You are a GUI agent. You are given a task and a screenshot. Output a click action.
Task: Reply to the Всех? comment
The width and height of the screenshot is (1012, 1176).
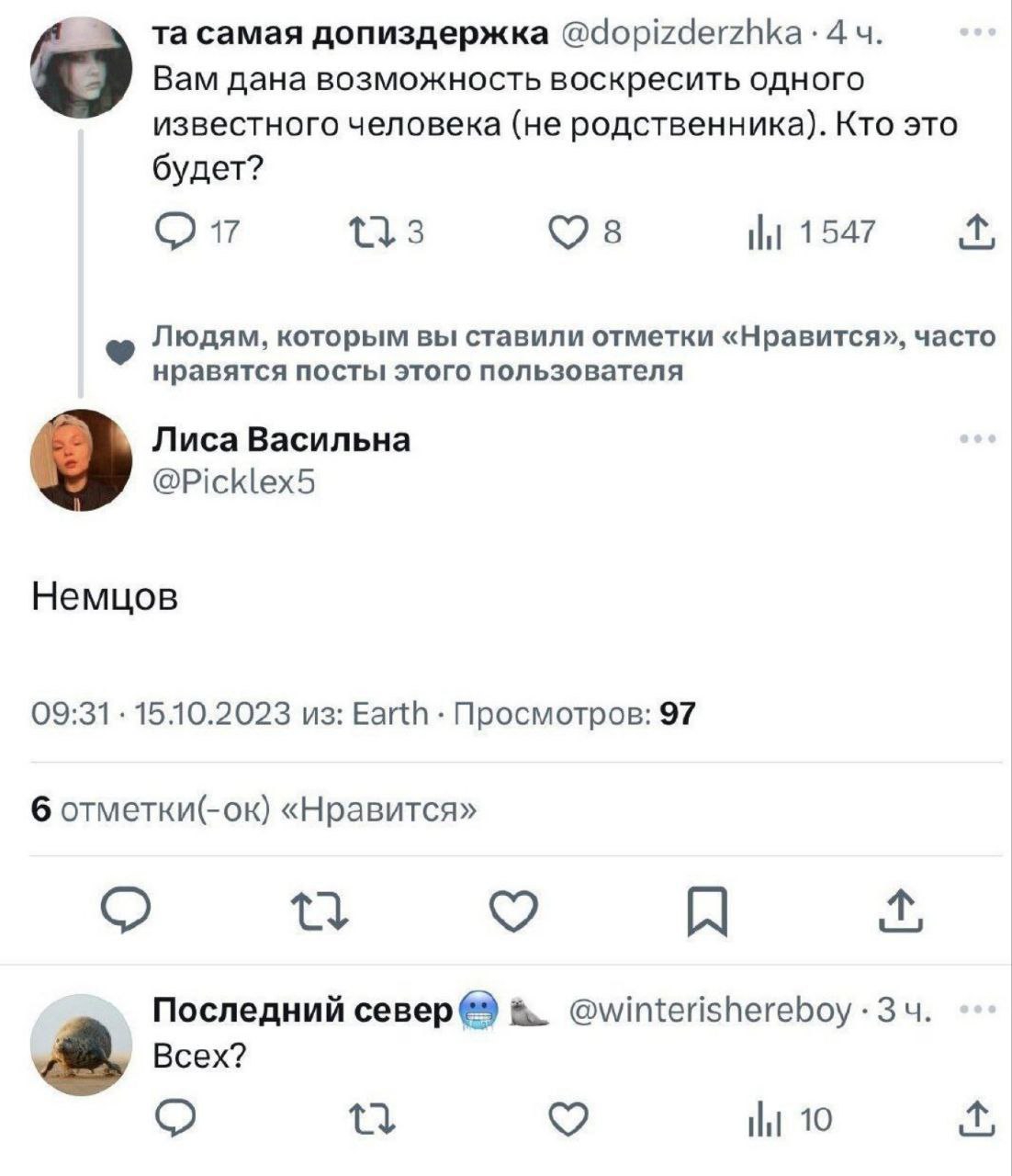pyautogui.click(x=174, y=1120)
